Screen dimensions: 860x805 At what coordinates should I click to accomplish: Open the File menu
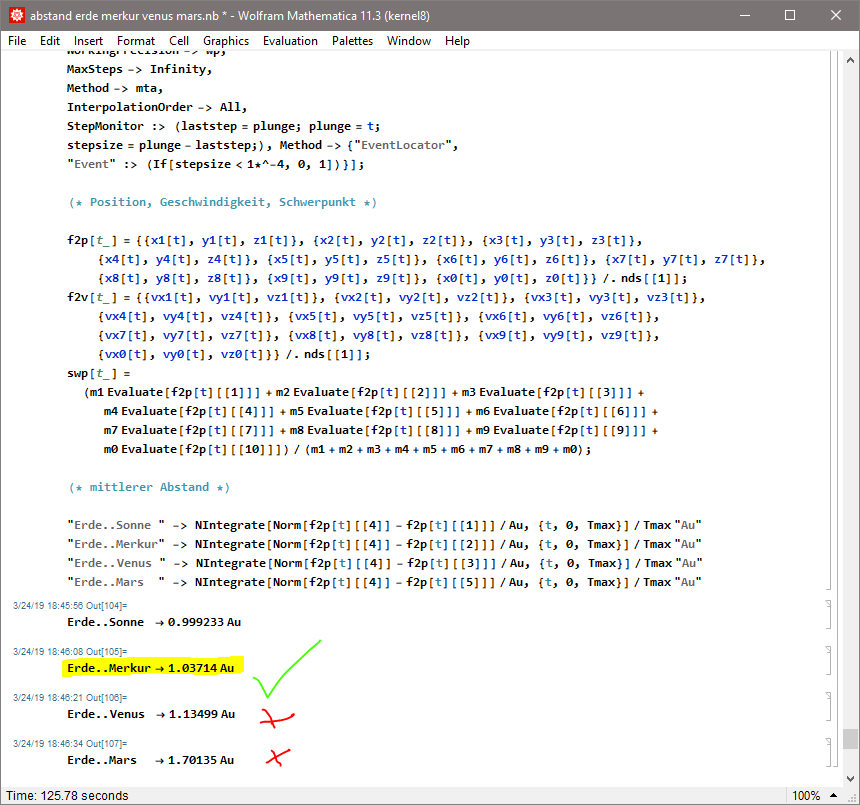17,41
